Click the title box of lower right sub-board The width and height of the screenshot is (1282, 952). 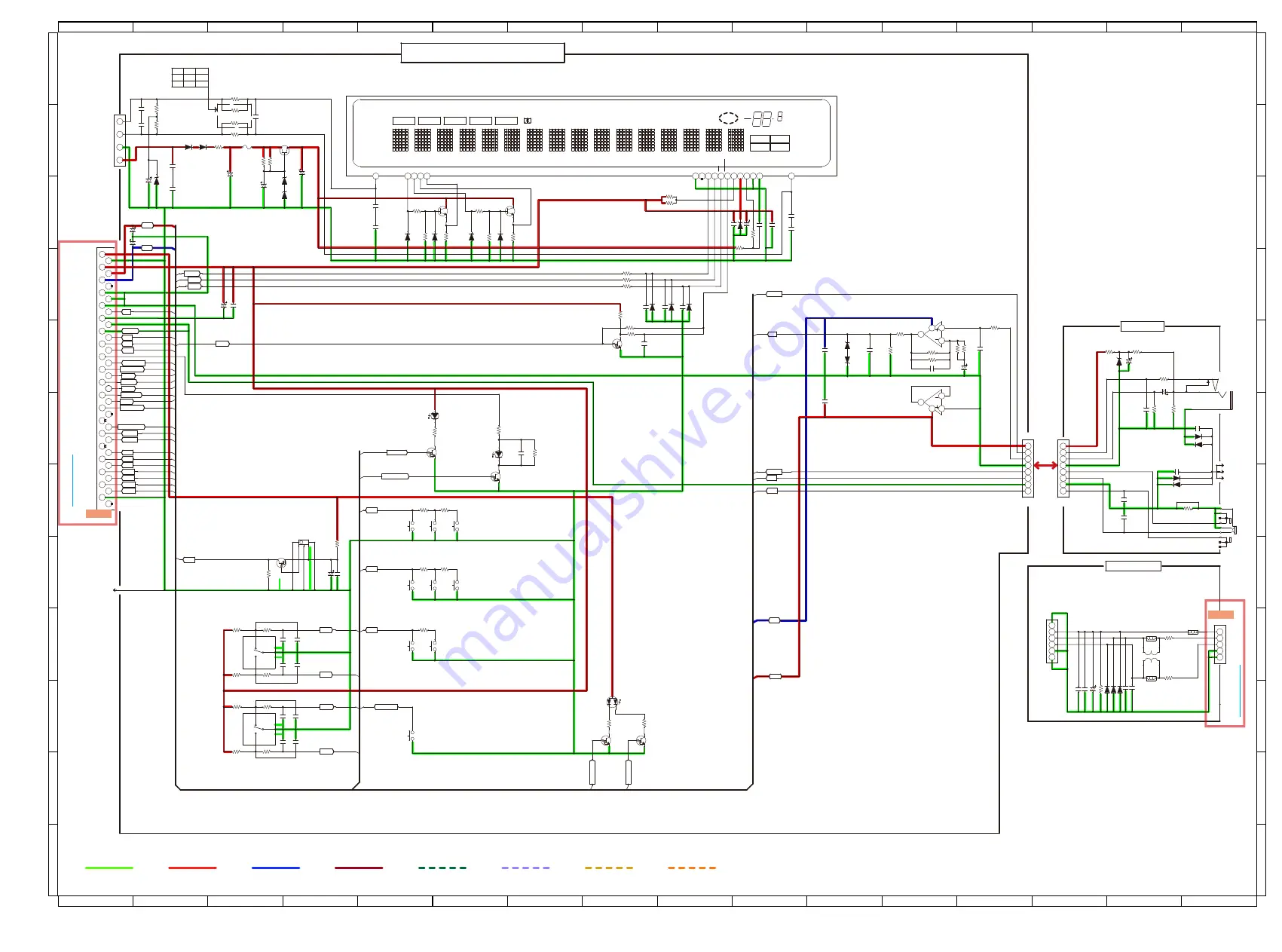pos(1133,566)
